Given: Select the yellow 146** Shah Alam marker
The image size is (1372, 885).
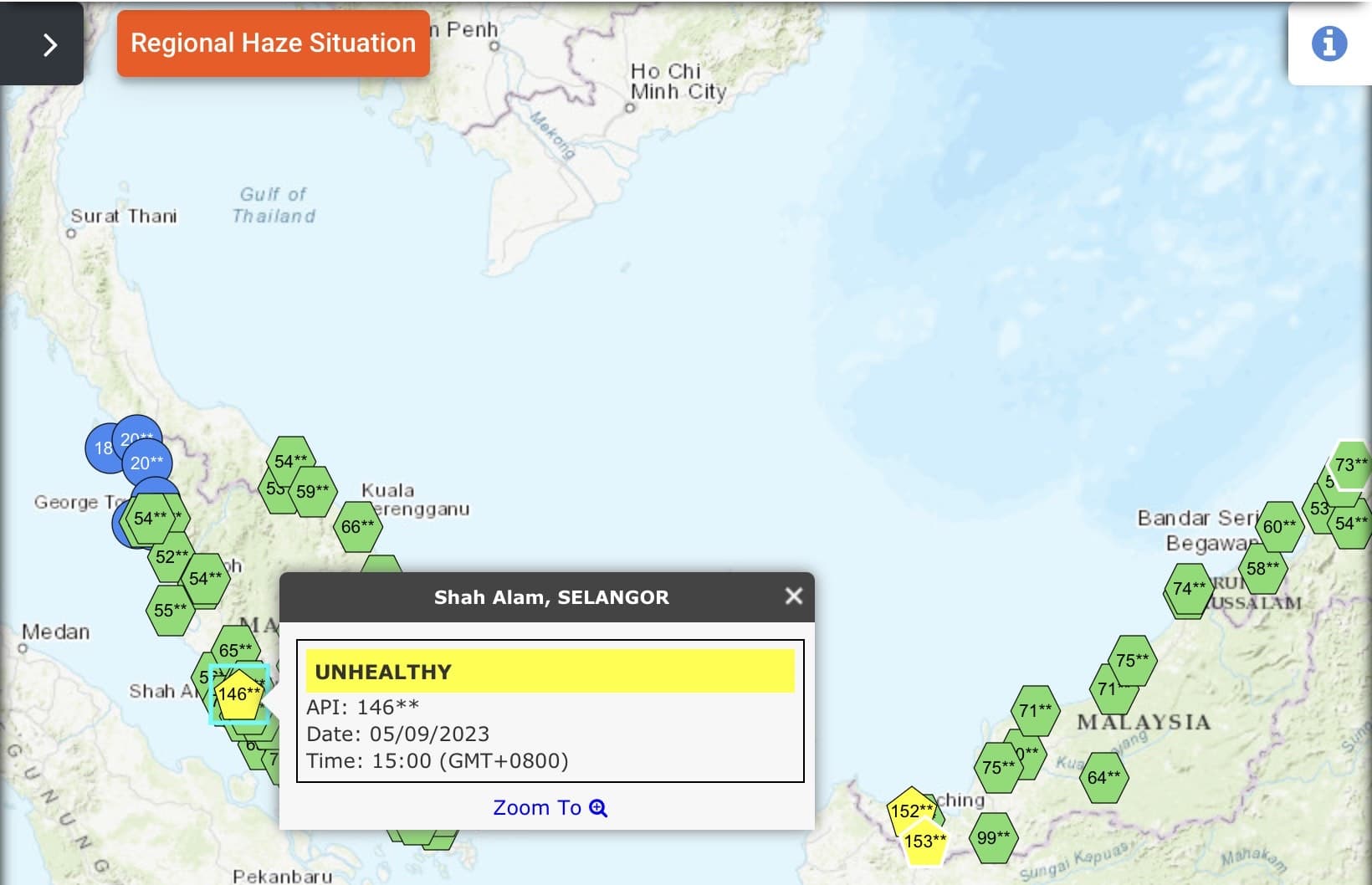Looking at the screenshot, I should (x=239, y=694).
